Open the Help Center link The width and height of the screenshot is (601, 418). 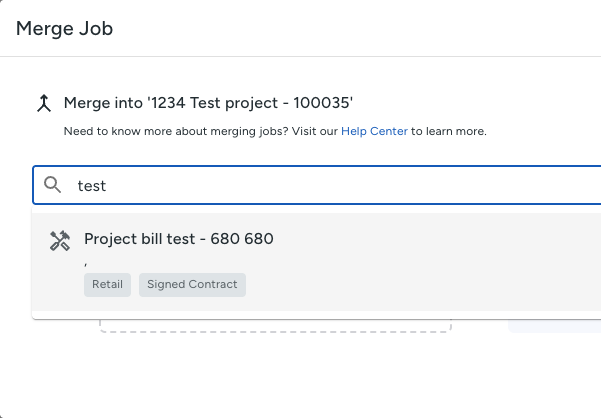(374, 131)
